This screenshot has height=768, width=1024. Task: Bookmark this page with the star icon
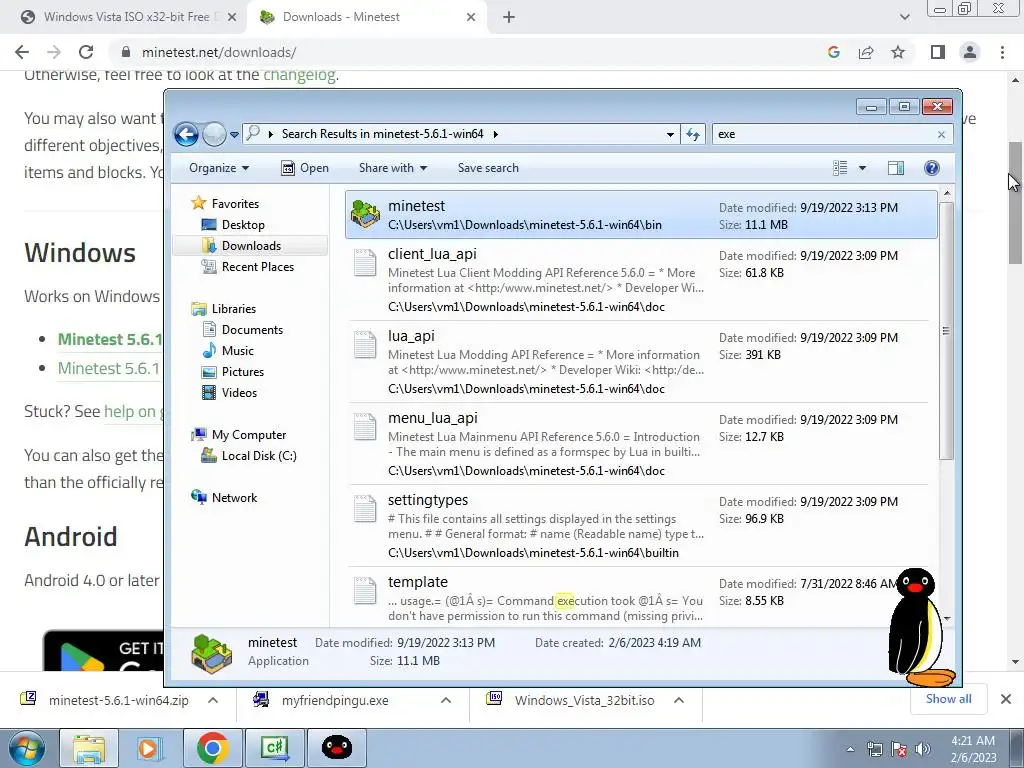tap(898, 52)
